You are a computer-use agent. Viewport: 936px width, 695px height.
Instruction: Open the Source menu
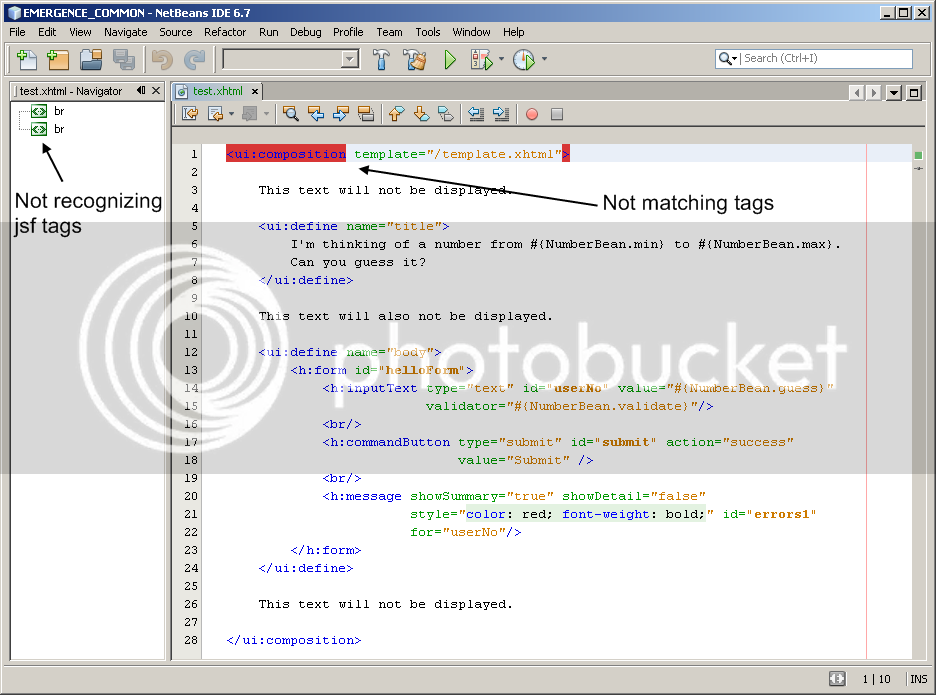[176, 32]
